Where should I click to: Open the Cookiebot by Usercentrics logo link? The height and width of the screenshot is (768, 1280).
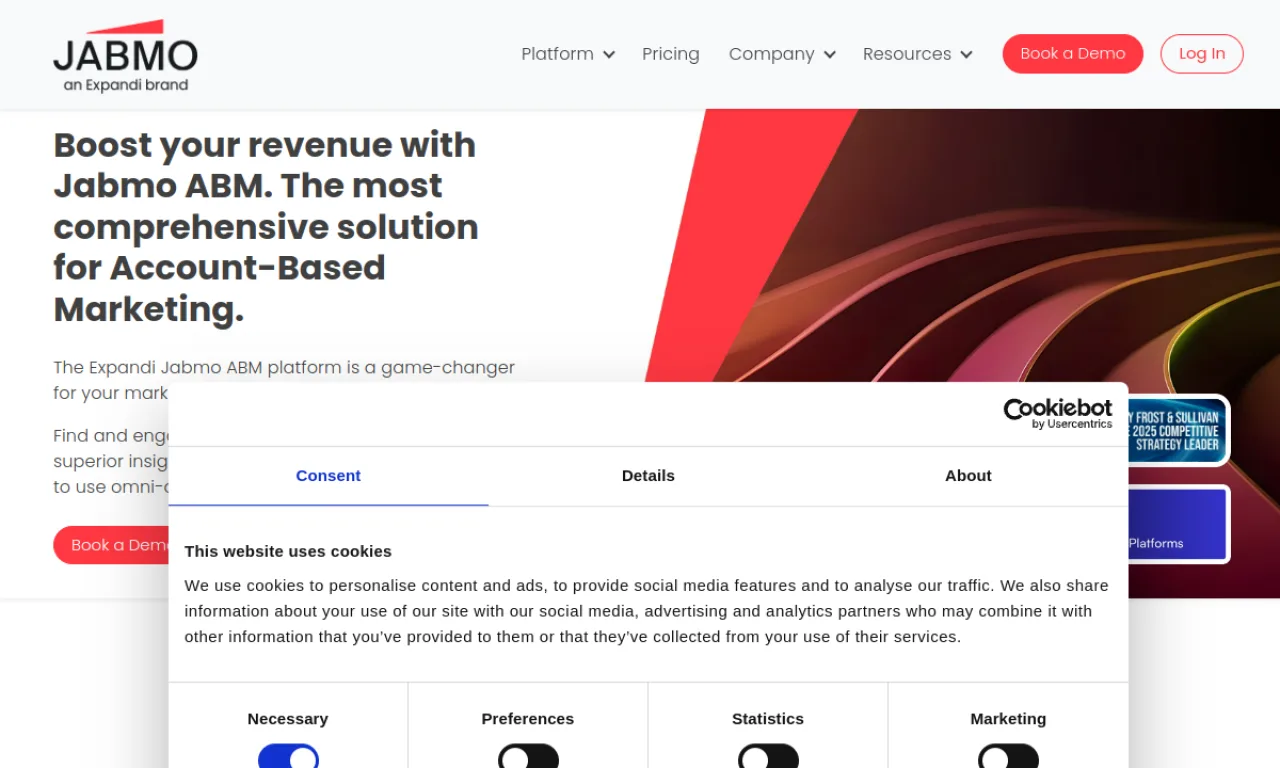1058,413
